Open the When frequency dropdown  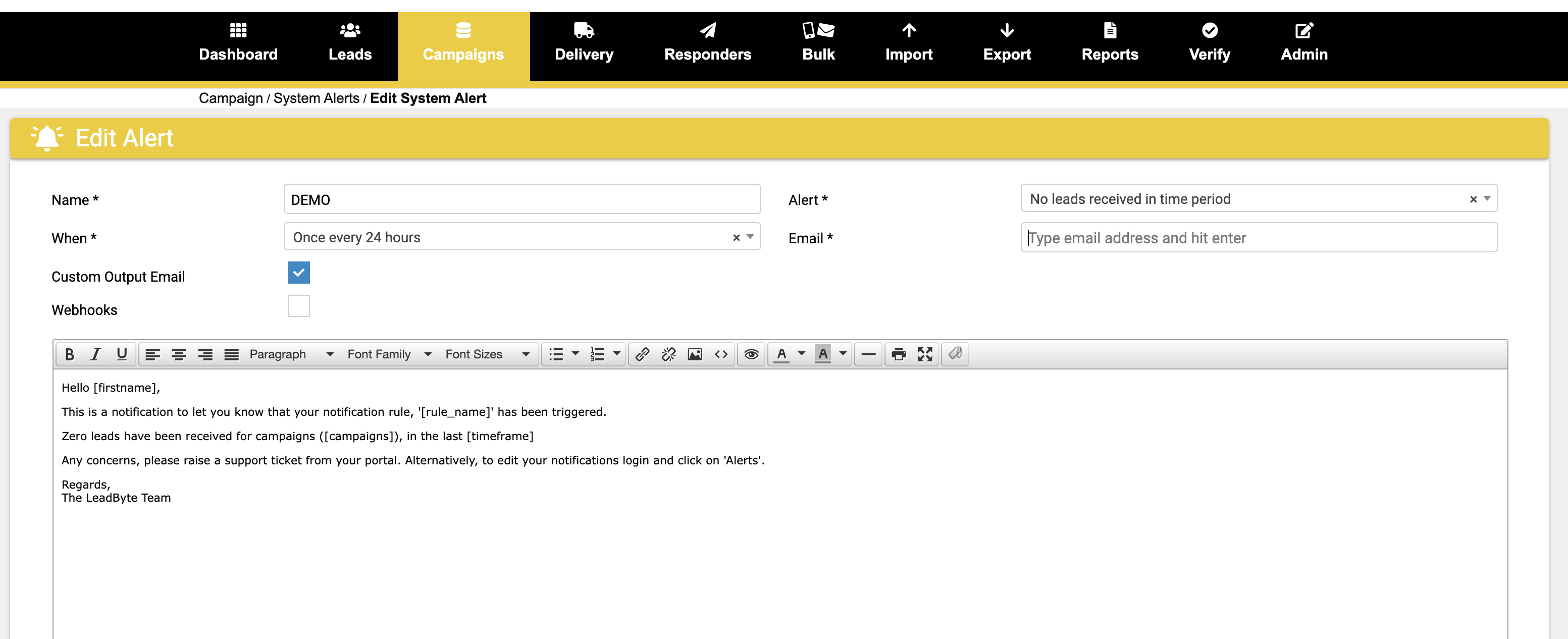point(521,237)
